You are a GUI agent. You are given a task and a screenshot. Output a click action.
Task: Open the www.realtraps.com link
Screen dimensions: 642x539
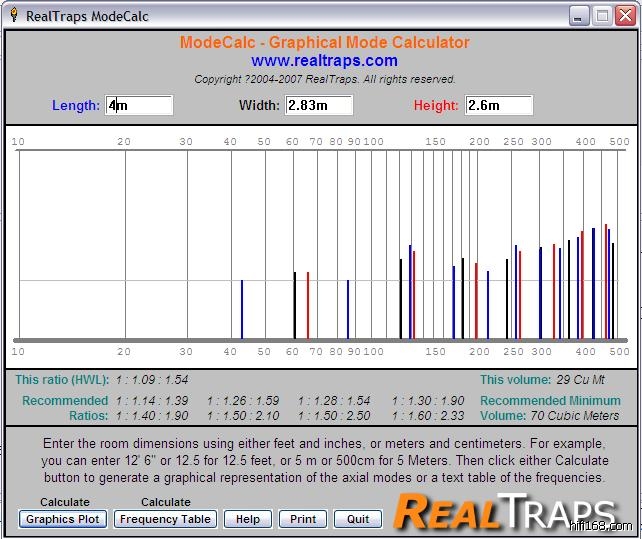pos(324,61)
